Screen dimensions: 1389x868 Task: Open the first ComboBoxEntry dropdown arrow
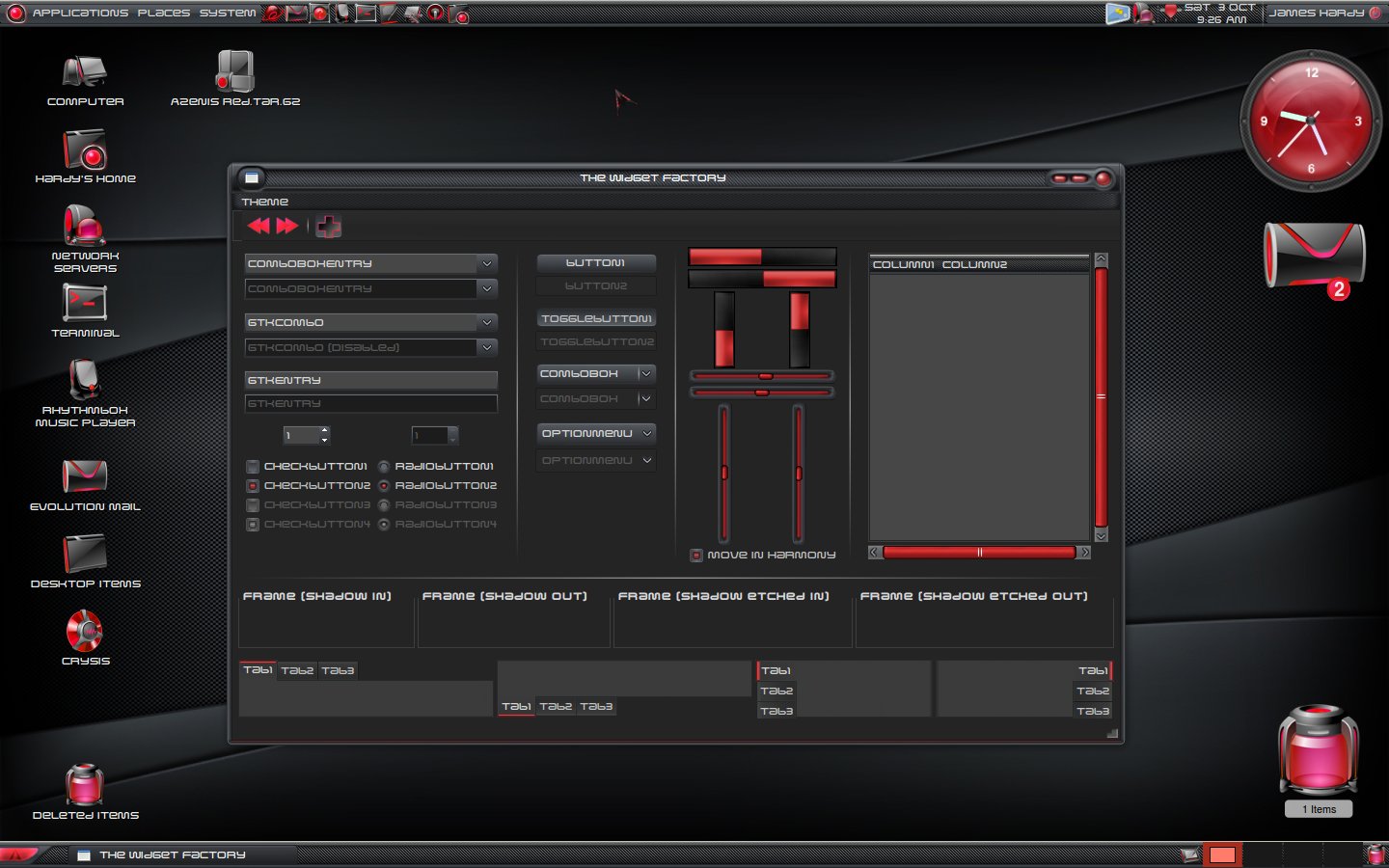point(487,263)
